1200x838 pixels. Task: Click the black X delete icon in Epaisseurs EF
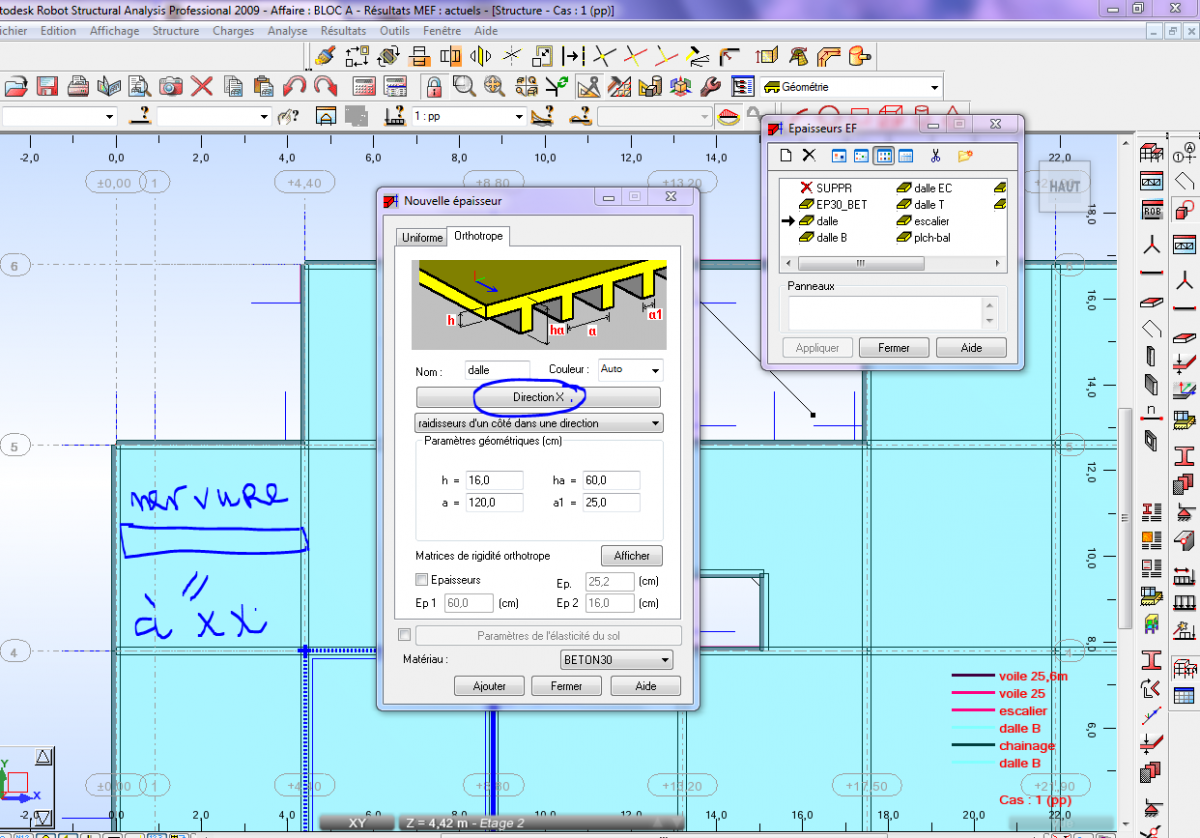pos(809,155)
